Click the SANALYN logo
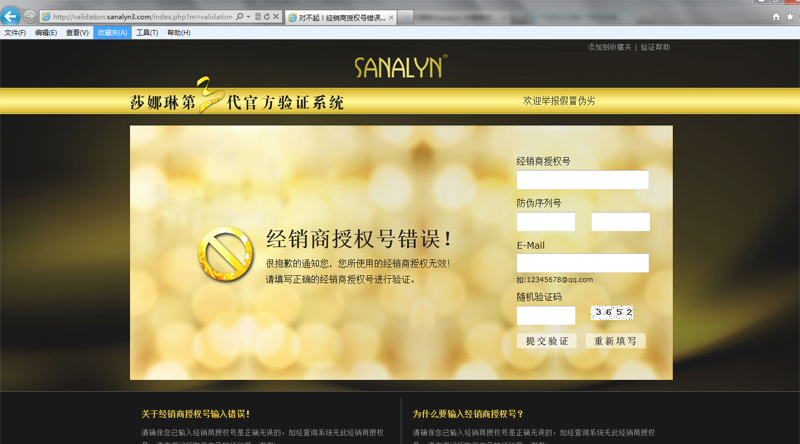The width and height of the screenshot is (800, 444). tap(401, 67)
